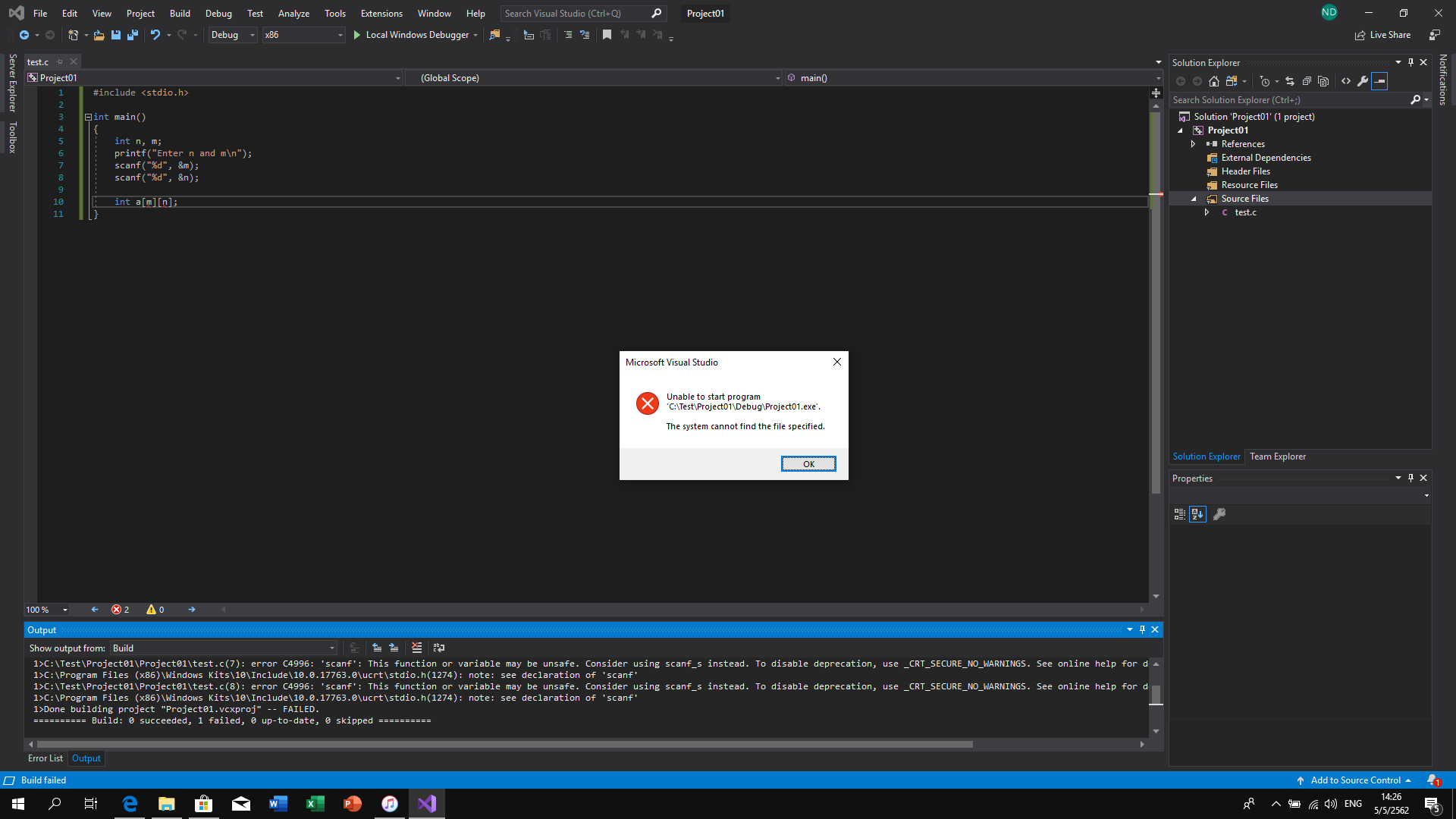Click the Navigate Backward arrow in toolbar
Screen dimensions: 1456x819
coord(24,35)
